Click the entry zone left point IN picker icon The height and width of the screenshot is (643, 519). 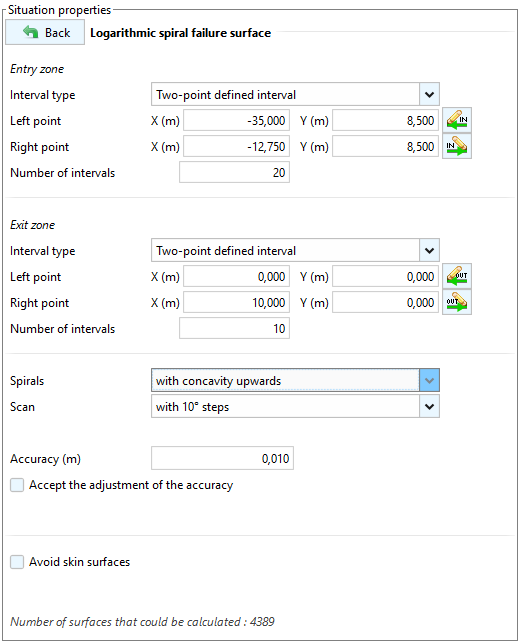click(457, 120)
